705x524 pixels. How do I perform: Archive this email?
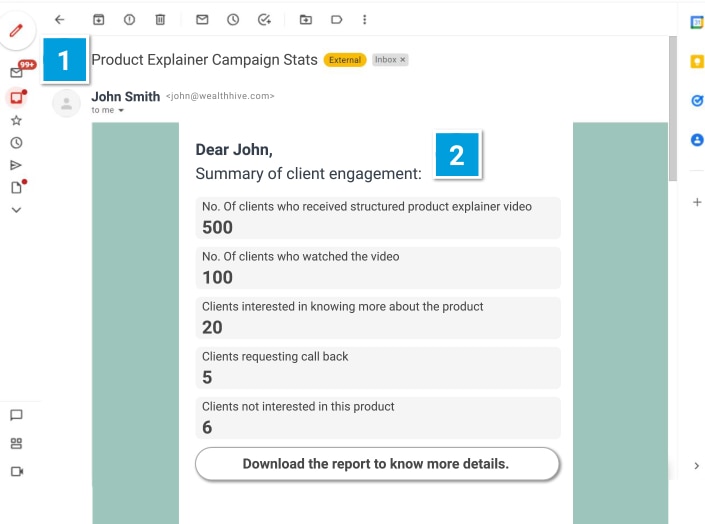pos(98,19)
